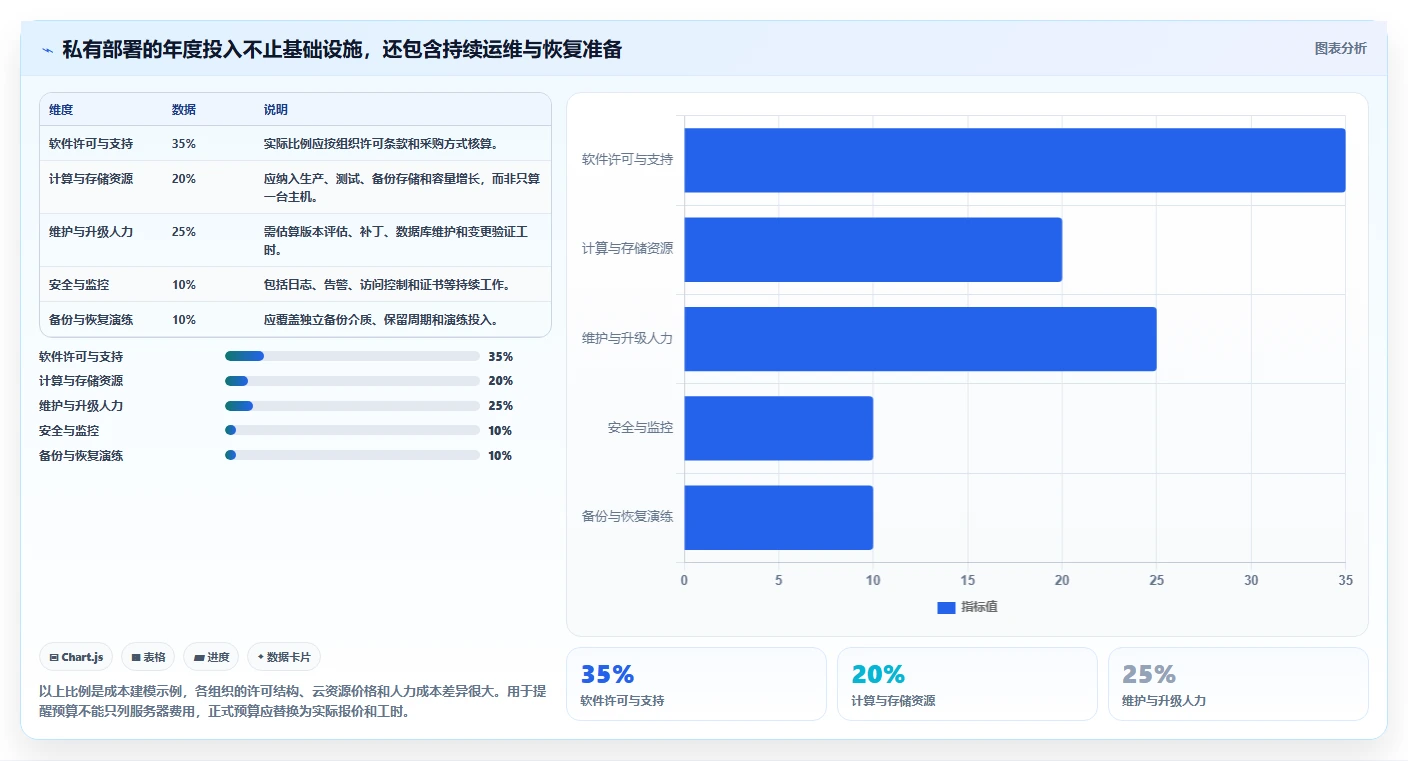The height and width of the screenshot is (761, 1408).
Task: Click the x-axis tick 35
Action: click(1345, 580)
